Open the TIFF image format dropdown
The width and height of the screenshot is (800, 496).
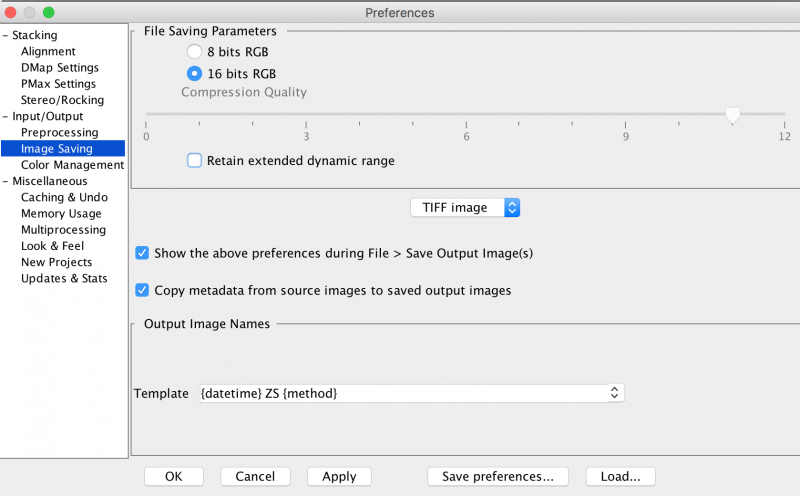(466, 208)
